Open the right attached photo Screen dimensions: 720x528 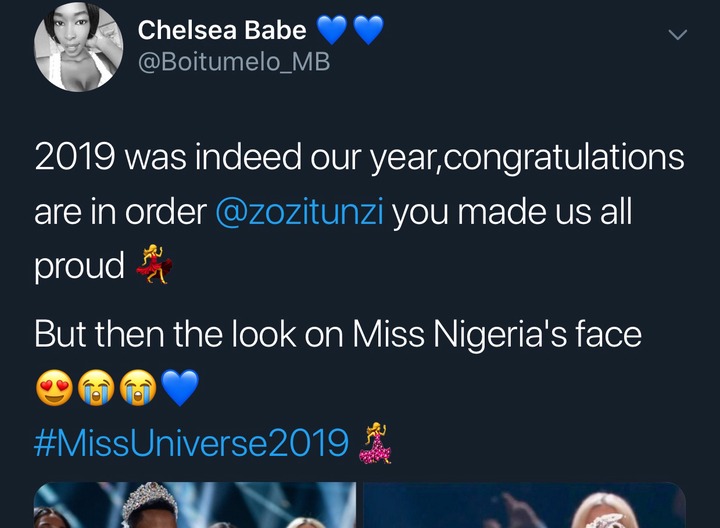[523, 505]
